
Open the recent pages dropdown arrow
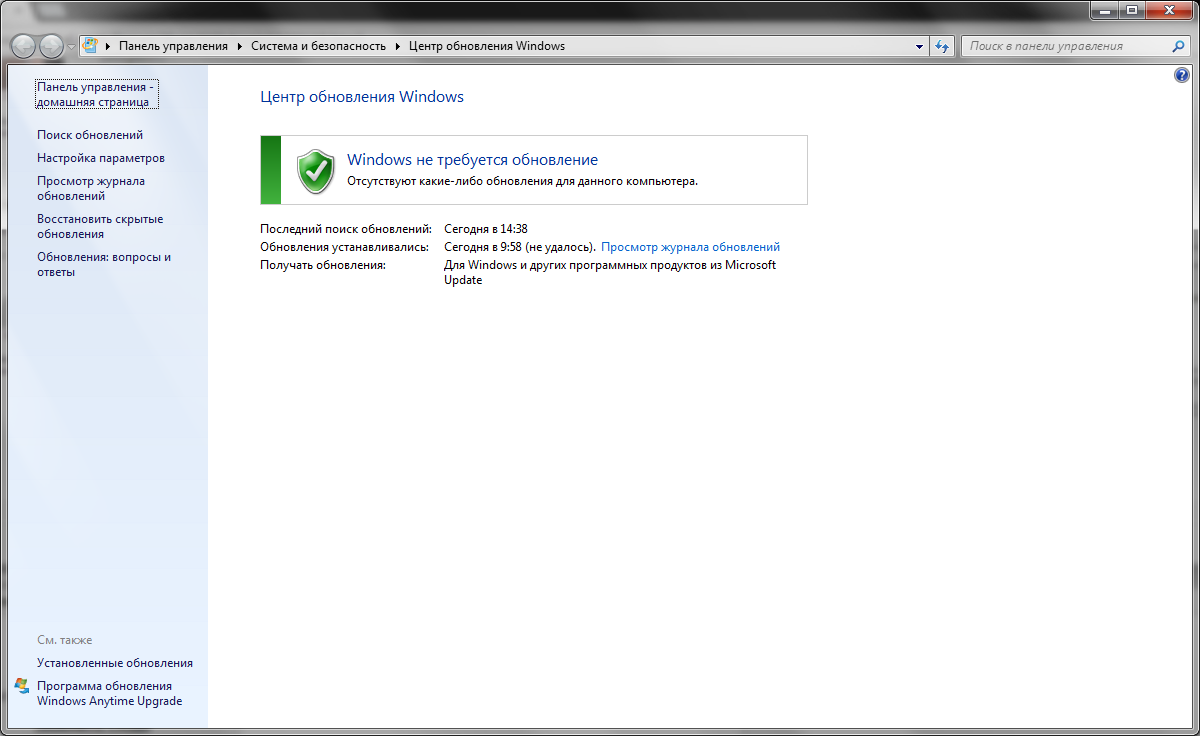point(71,47)
